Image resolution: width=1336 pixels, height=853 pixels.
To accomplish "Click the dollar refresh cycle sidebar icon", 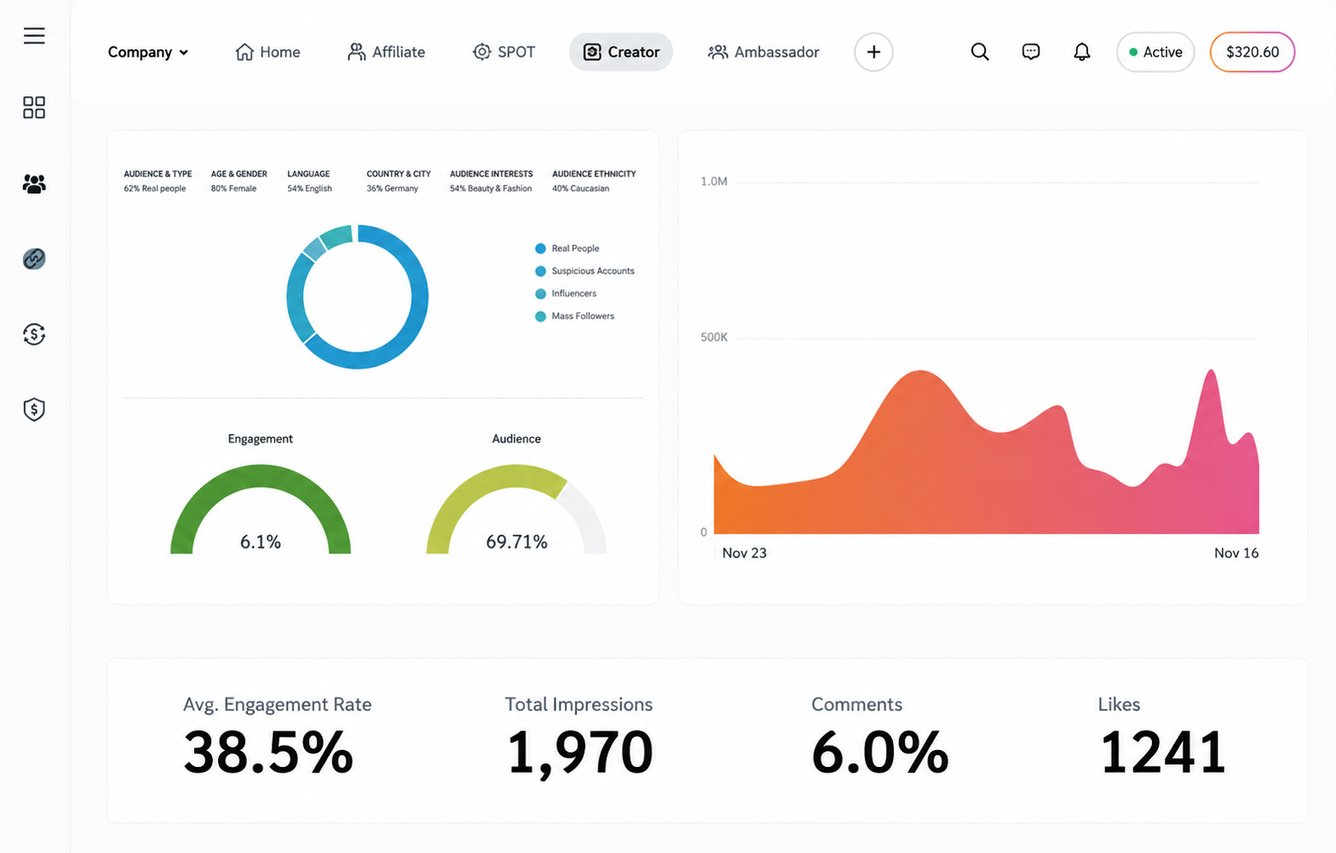I will (34, 334).
